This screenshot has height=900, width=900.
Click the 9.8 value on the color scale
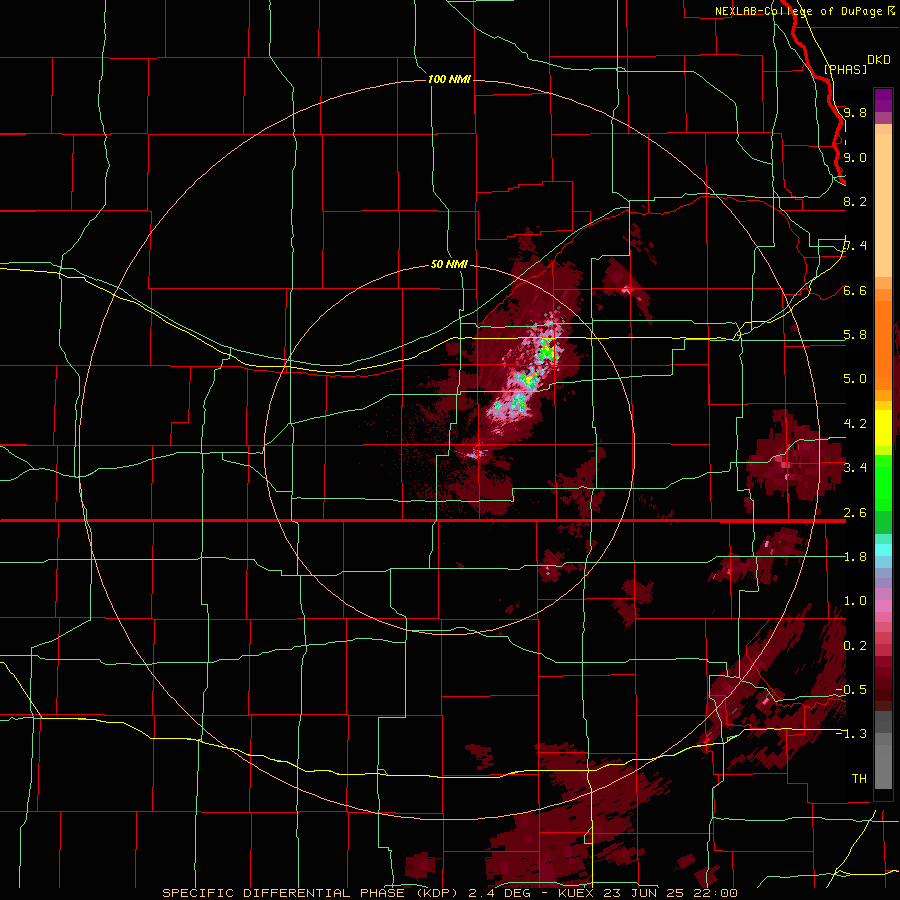pos(855,112)
